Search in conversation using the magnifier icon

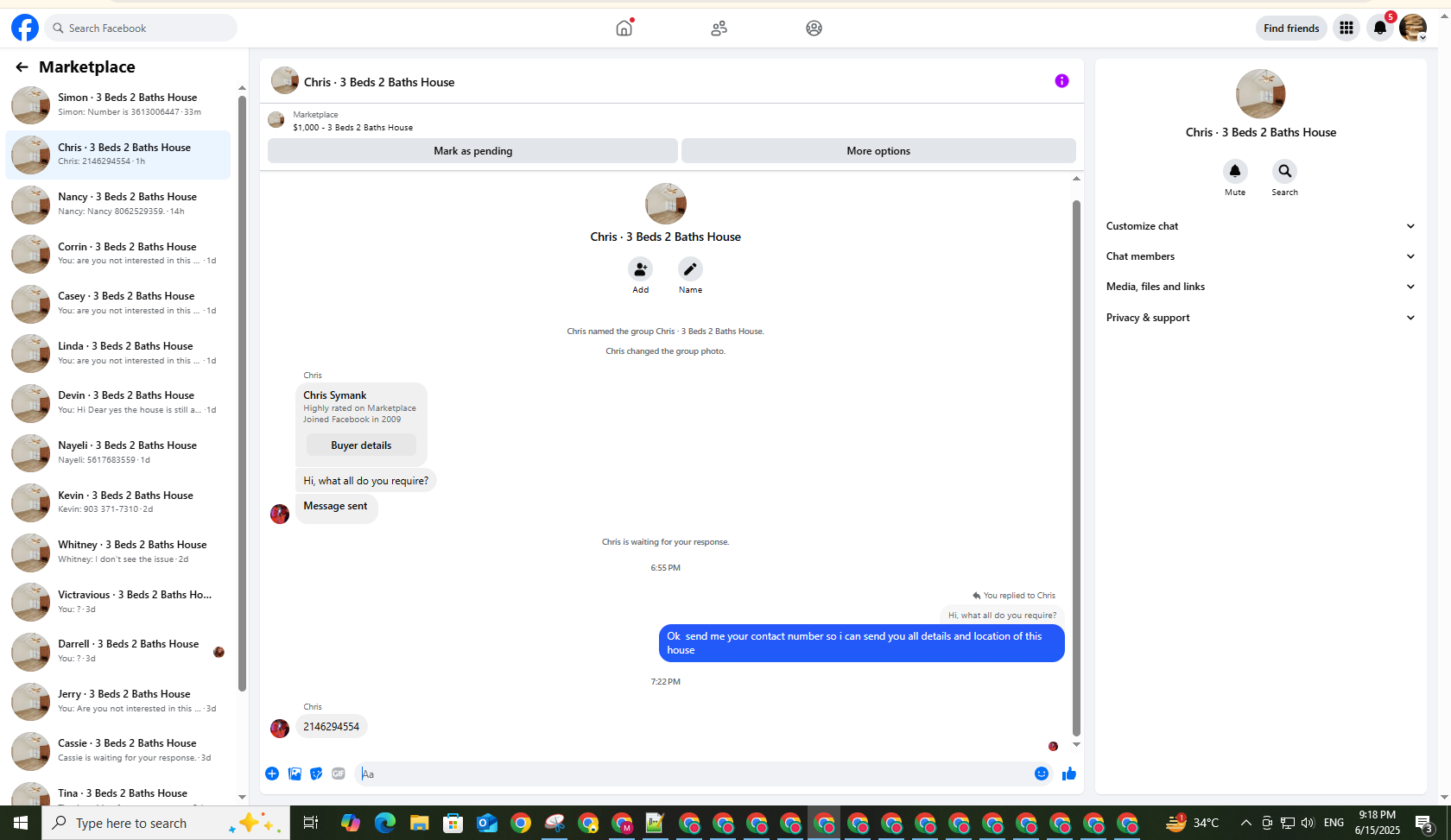click(1284, 171)
